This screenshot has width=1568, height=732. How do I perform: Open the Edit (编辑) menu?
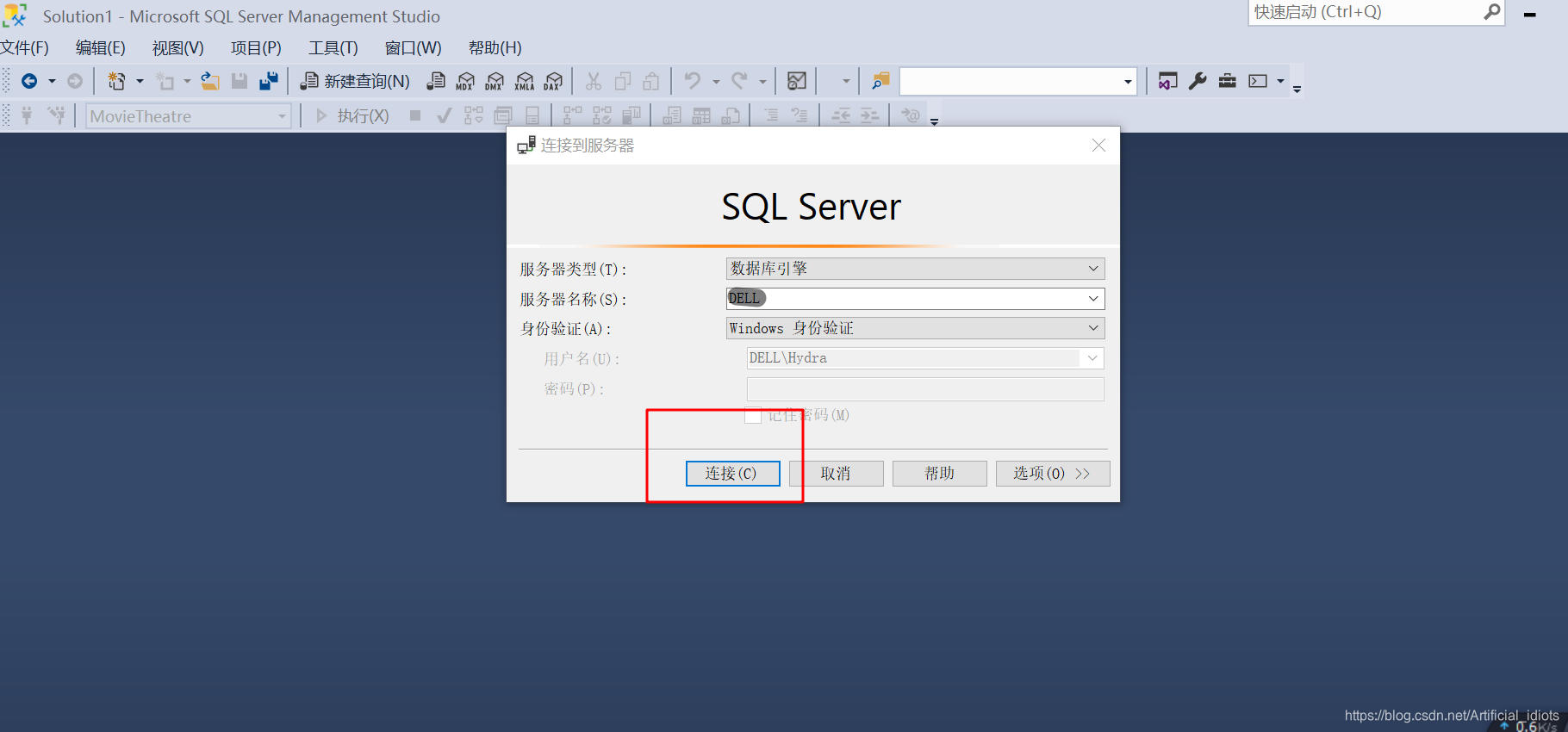click(101, 48)
